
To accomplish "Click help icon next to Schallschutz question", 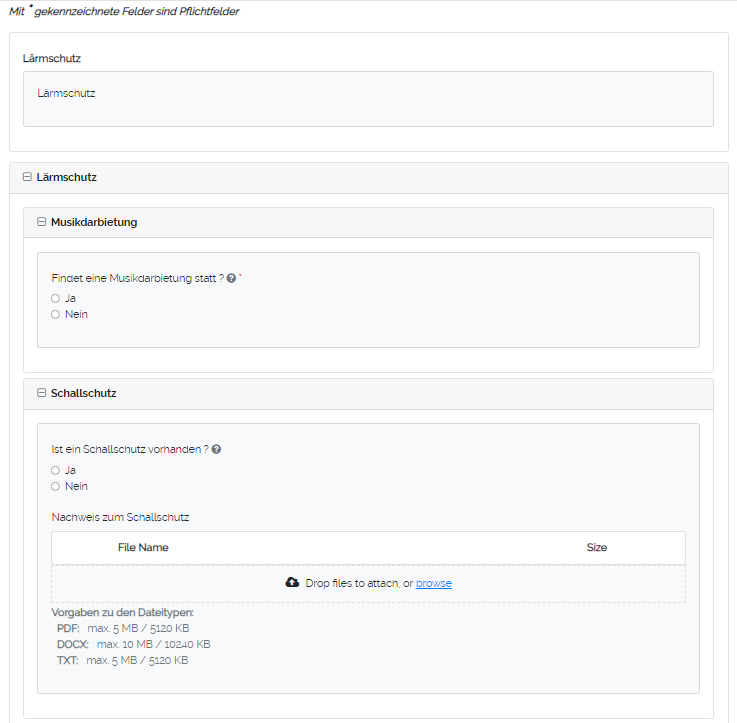I will pos(216,450).
